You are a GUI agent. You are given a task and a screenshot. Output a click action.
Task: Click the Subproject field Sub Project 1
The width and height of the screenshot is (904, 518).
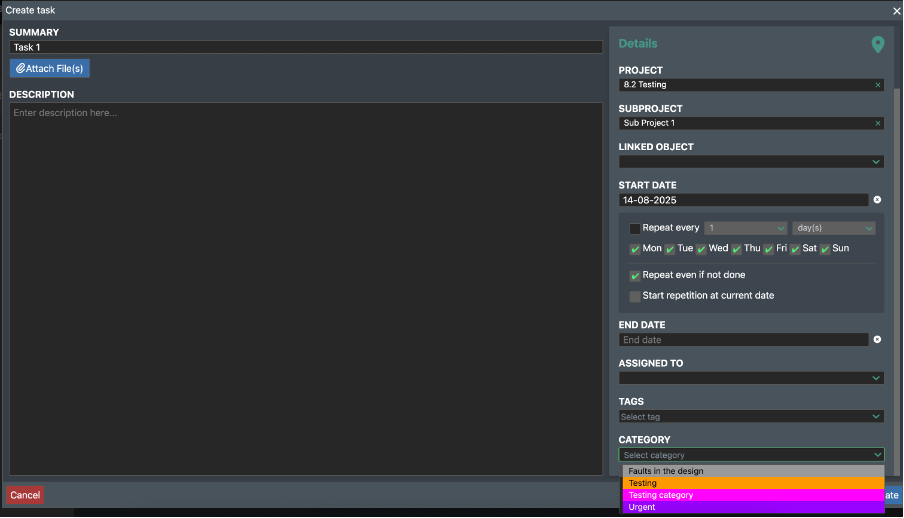(751, 123)
